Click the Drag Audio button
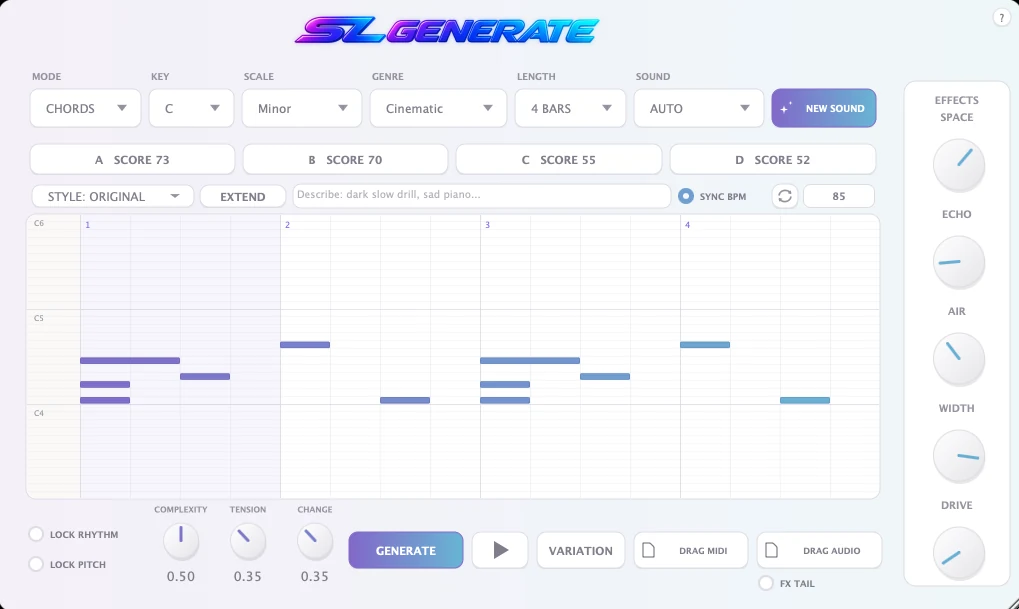The height and width of the screenshot is (609, 1019). click(x=819, y=550)
